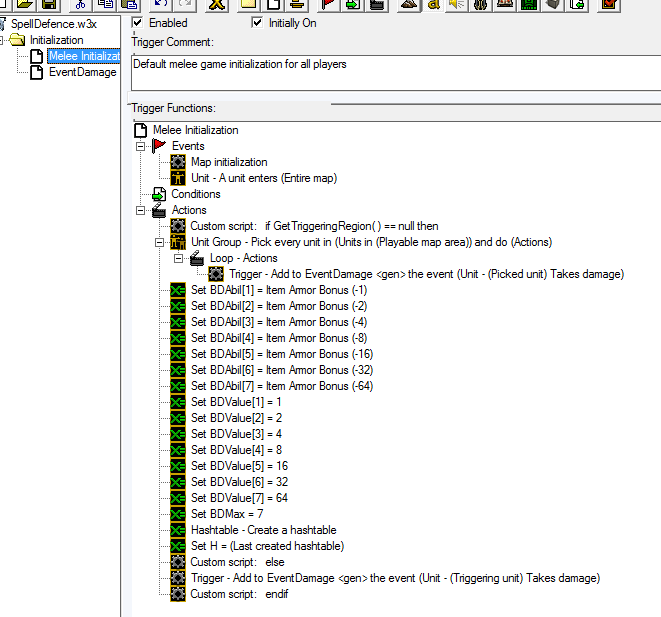661x617 pixels.
Task: Select 'Set BDAbil[3] = Item Armor Bonus (-4)'
Action: pyautogui.click(x=279, y=322)
